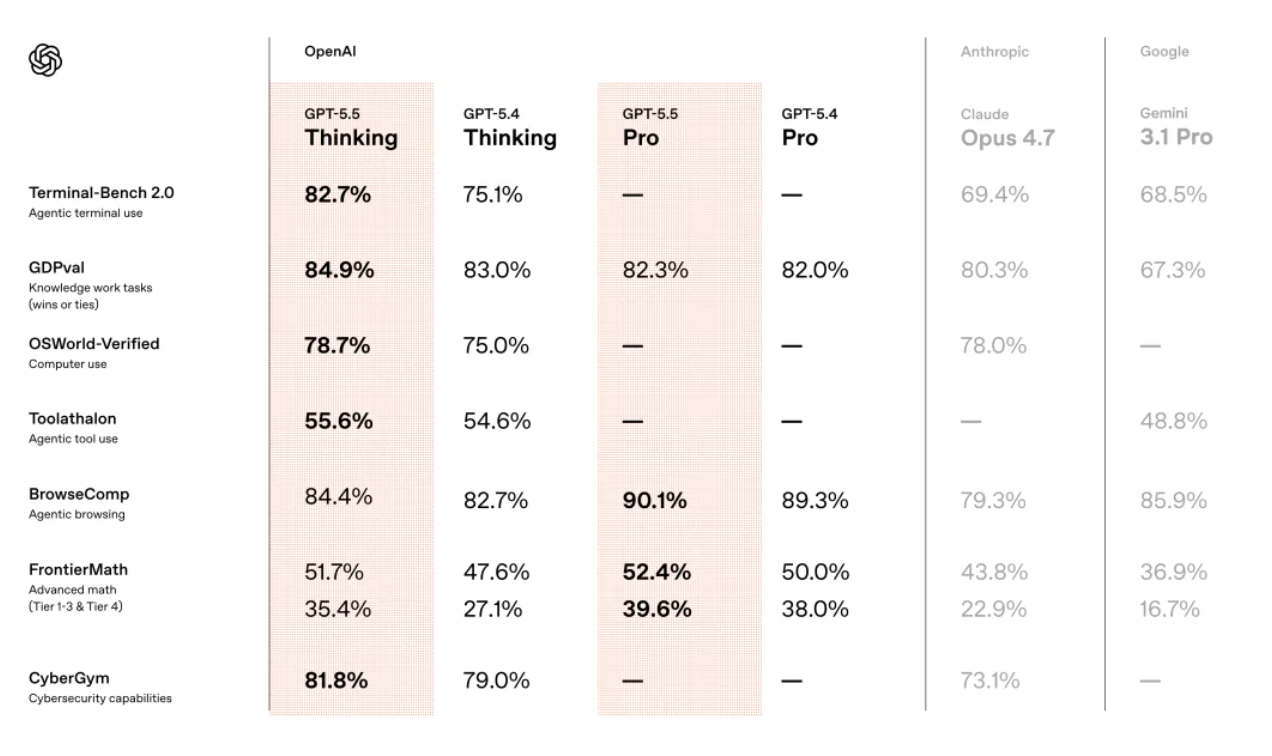Click the Anthropic vendor label
The width and height of the screenshot is (1272, 756).
(x=994, y=52)
